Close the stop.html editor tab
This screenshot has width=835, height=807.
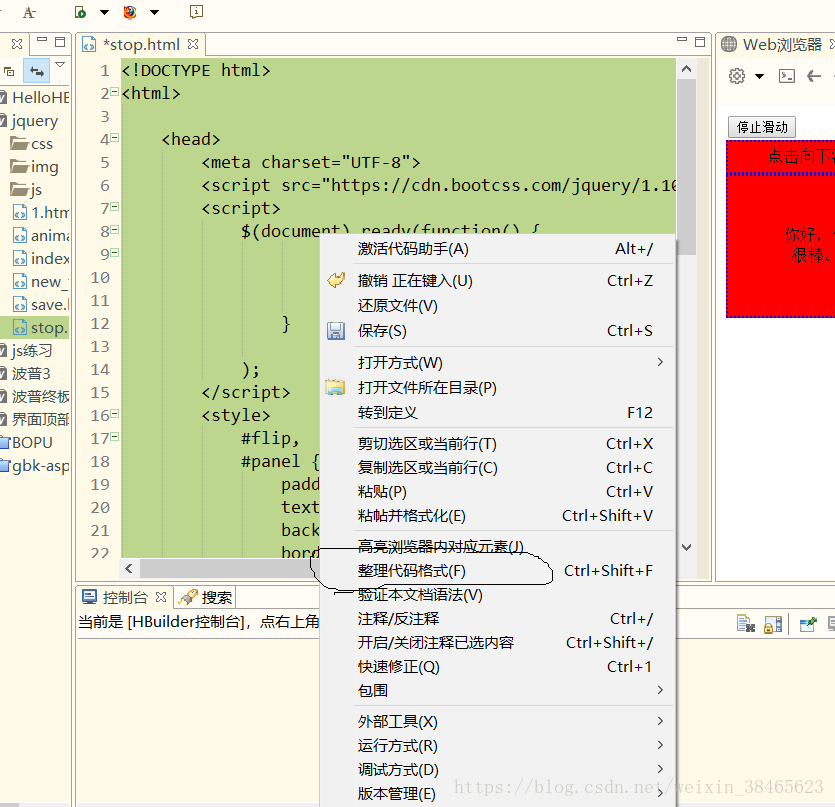[193, 44]
